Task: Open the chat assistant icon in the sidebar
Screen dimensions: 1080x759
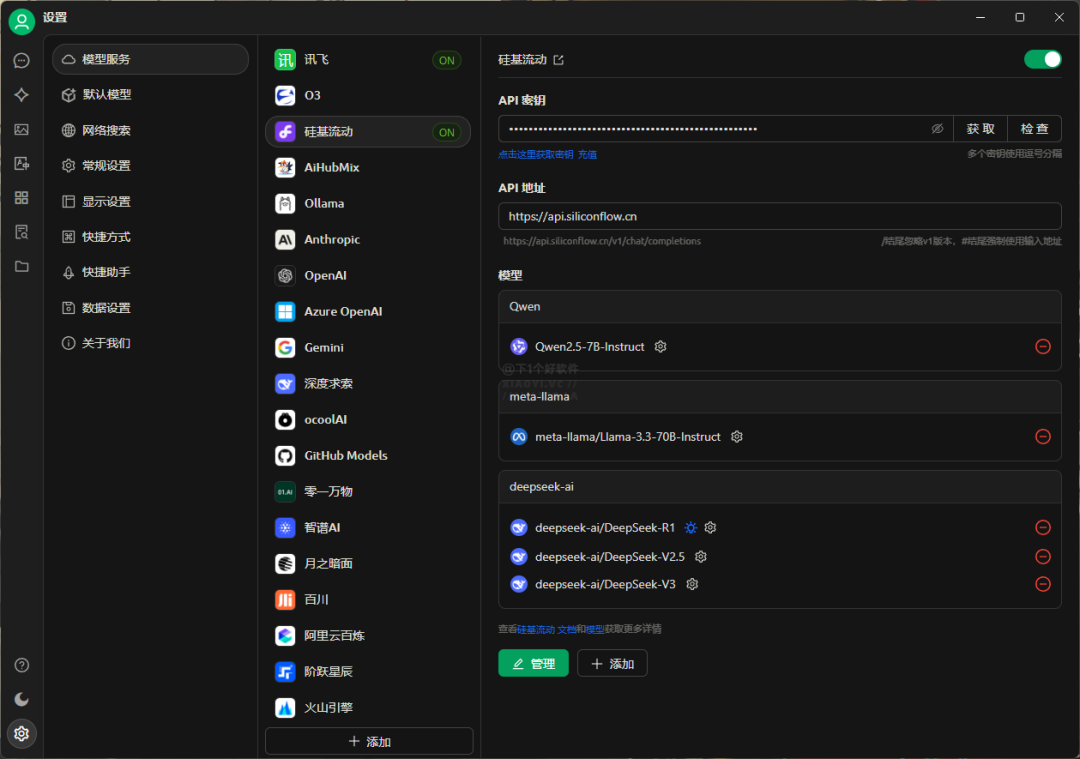Action: click(21, 61)
